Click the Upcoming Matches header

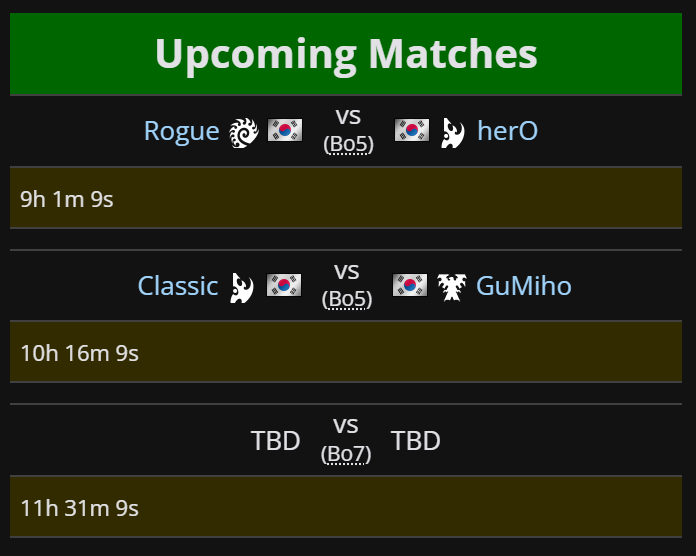tap(346, 54)
